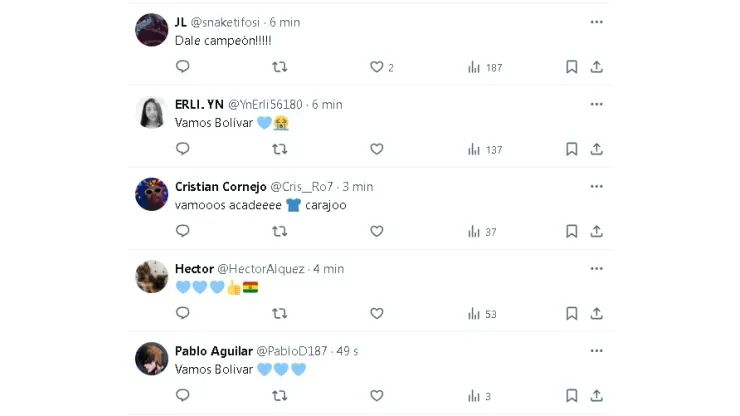
Task: Like JL's tweet with 2 likes
Action: coord(377,67)
